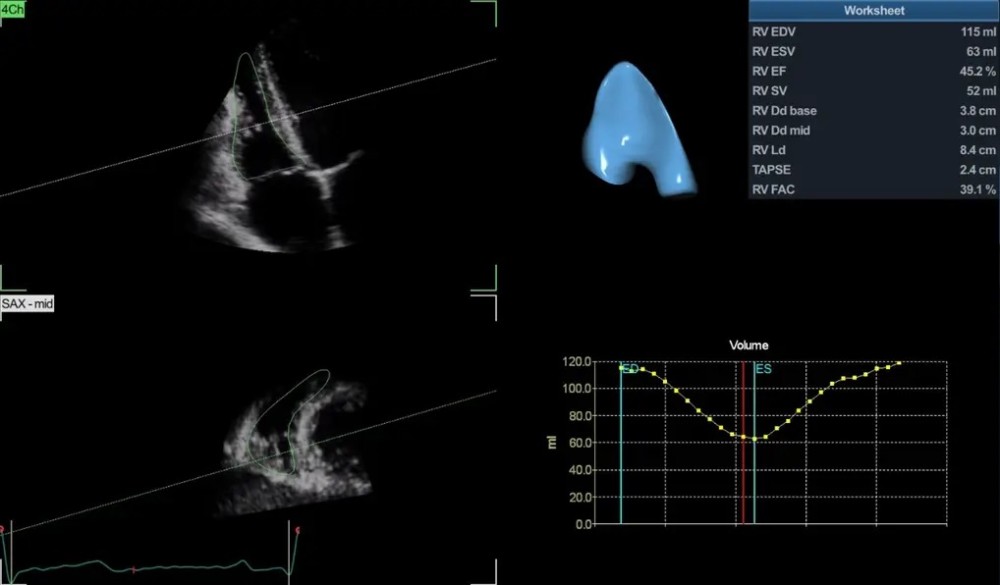The image size is (1000, 585).
Task: Click the Volume chart title
Action: coord(749,345)
